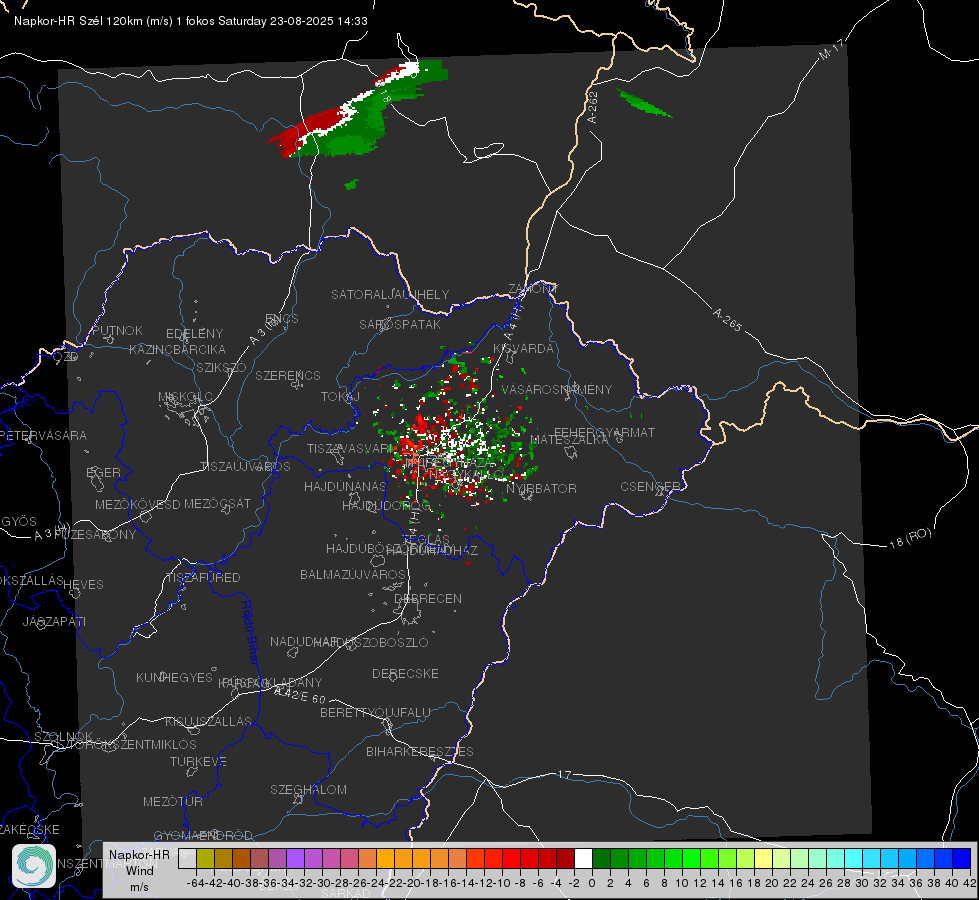
Task: Click the EDELÉNY label
Action: click(194, 334)
